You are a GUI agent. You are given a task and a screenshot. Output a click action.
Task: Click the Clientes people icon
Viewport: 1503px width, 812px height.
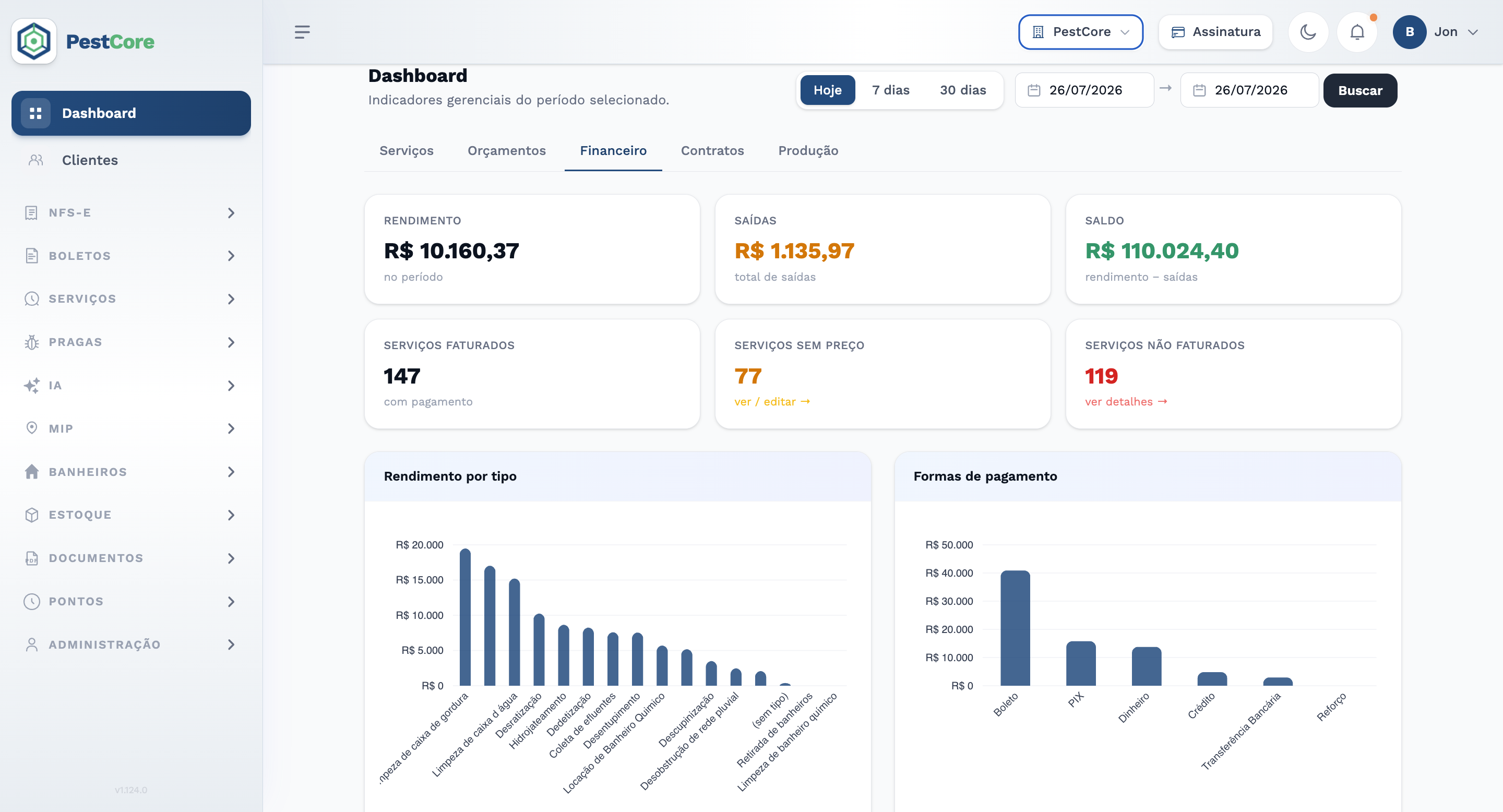click(35, 160)
